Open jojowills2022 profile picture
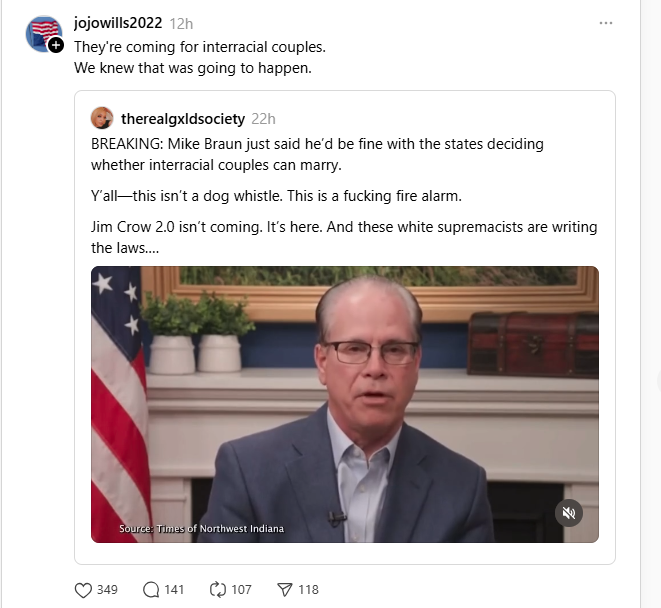661x608 pixels. (43, 34)
